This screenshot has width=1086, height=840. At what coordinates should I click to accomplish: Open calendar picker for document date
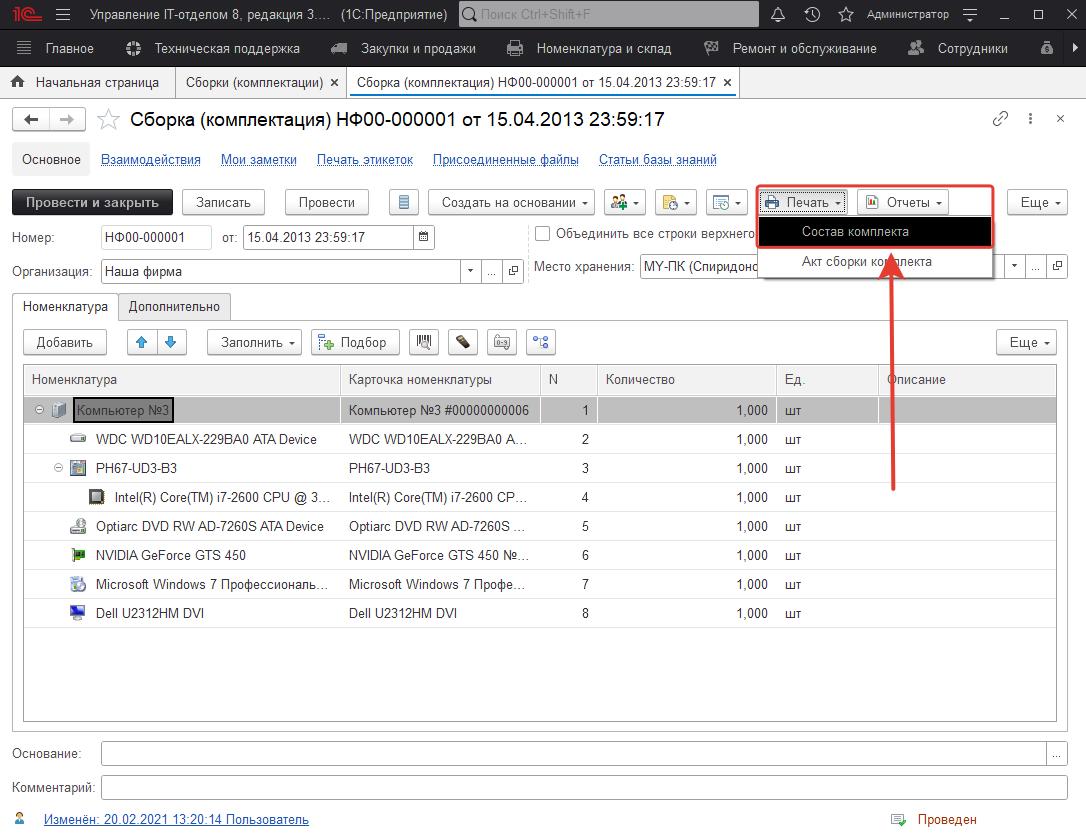424,238
